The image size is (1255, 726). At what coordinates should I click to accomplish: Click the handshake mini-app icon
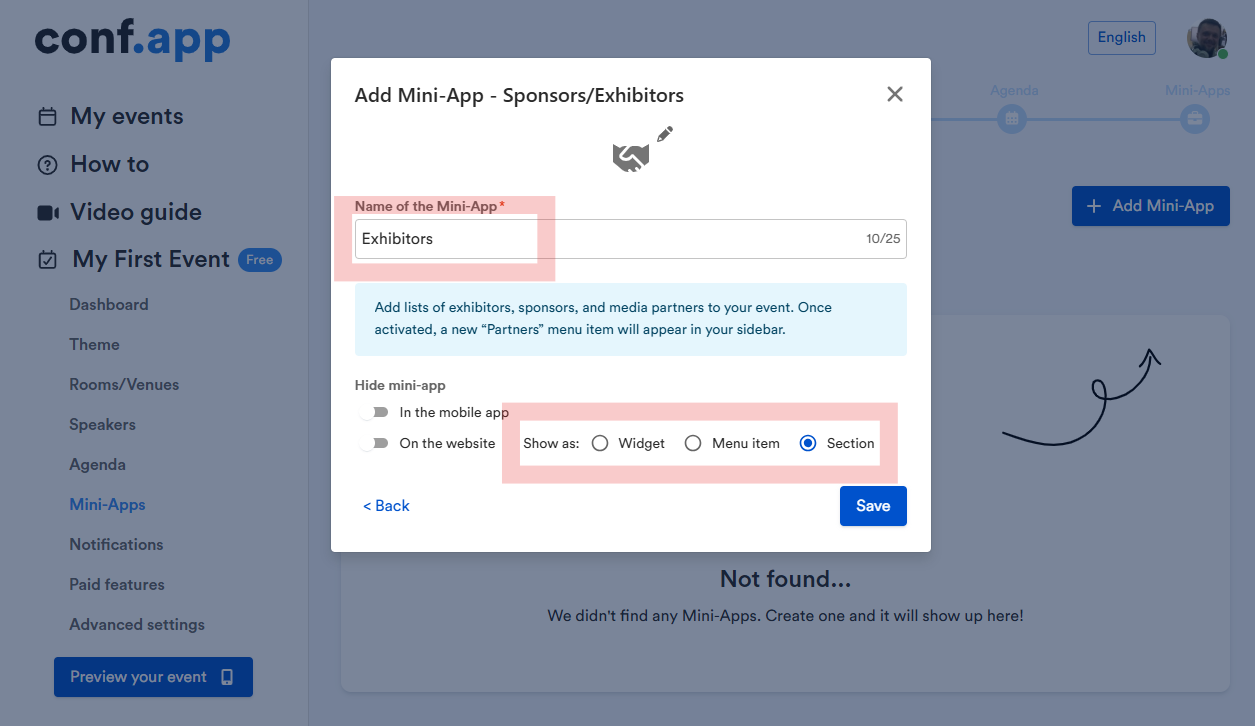(x=630, y=157)
